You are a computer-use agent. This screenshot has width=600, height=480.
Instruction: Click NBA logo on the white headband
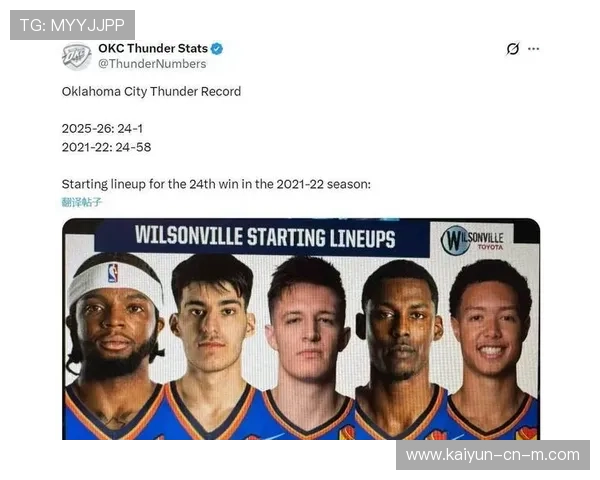[112, 273]
